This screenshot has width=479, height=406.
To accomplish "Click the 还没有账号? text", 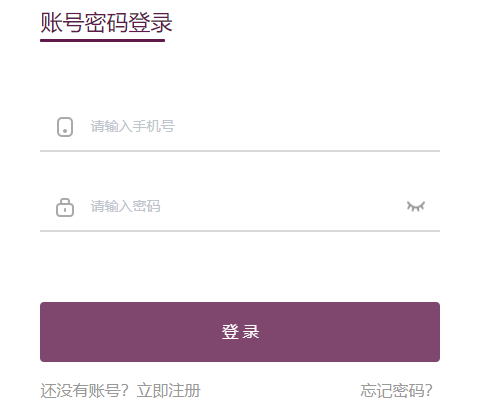I will [x=85, y=390].
